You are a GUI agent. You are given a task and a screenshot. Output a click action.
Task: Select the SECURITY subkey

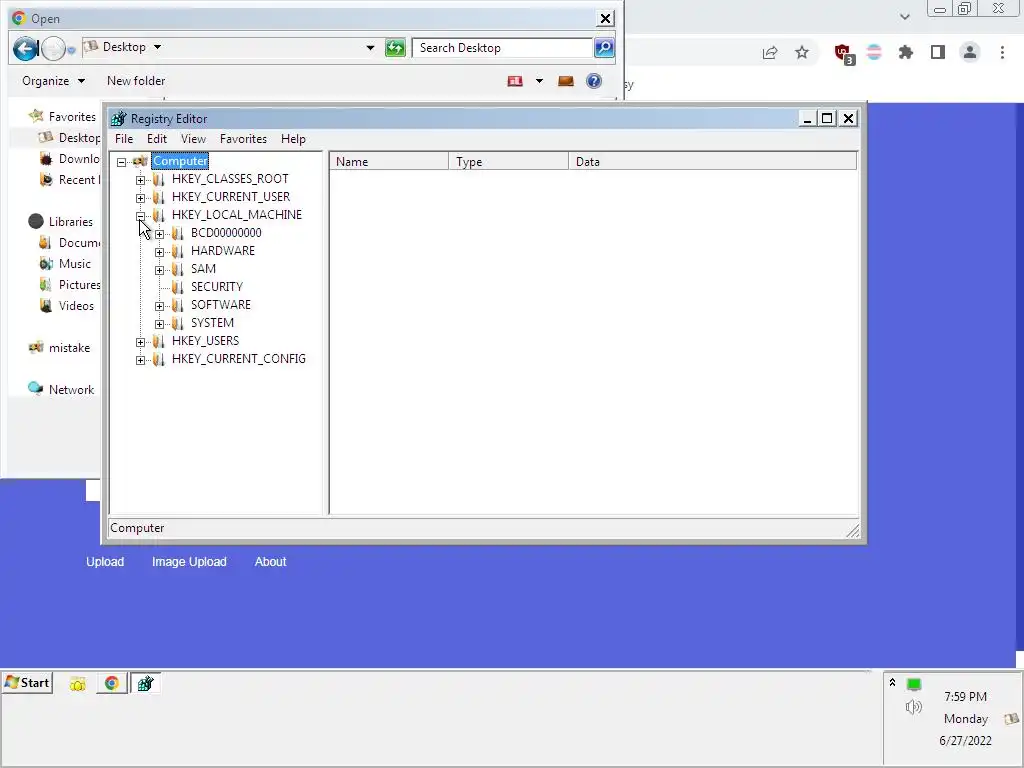[x=217, y=287]
